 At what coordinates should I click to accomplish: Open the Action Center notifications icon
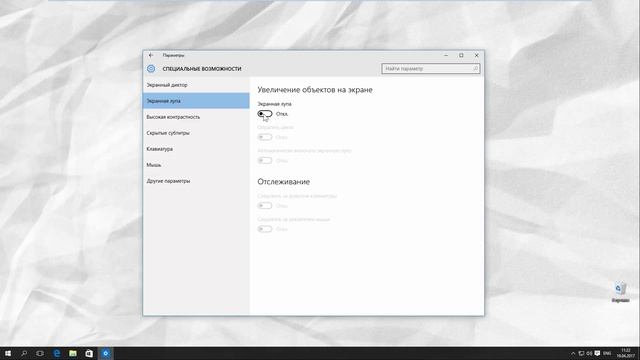598,353
